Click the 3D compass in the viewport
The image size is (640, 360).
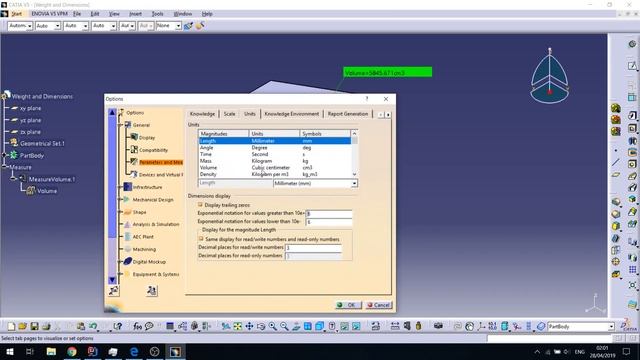[x=549, y=76]
